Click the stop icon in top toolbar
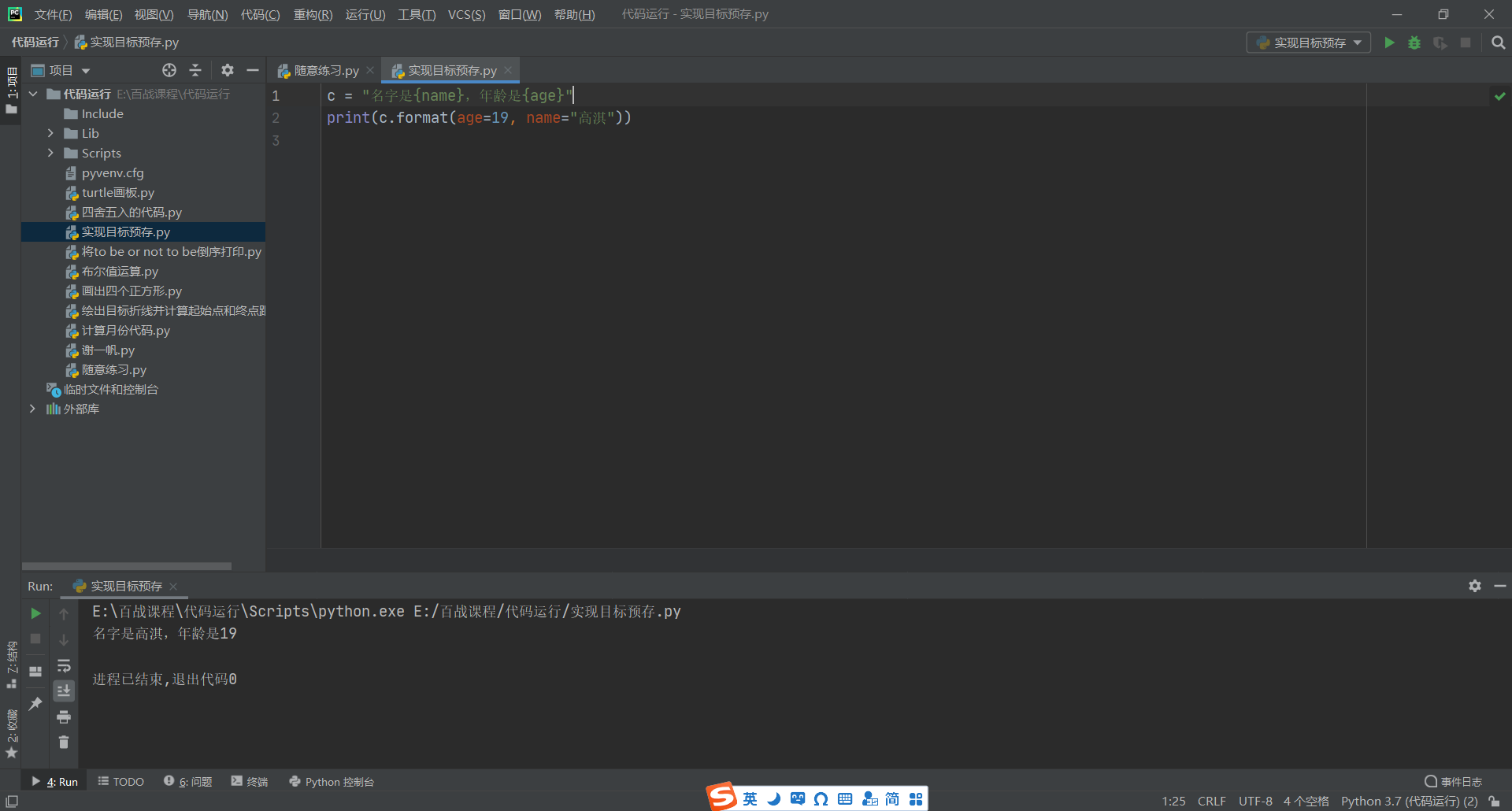 1466,43
